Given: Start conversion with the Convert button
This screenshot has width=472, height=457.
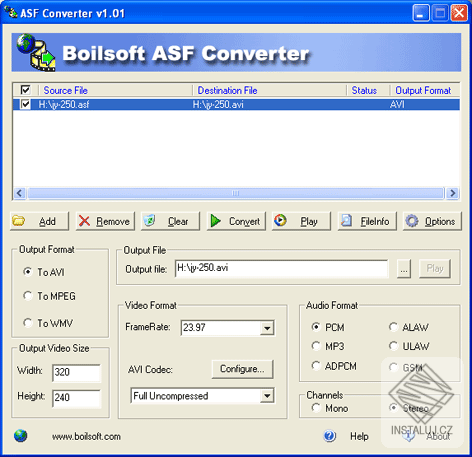Looking at the screenshot, I should pos(236,221).
